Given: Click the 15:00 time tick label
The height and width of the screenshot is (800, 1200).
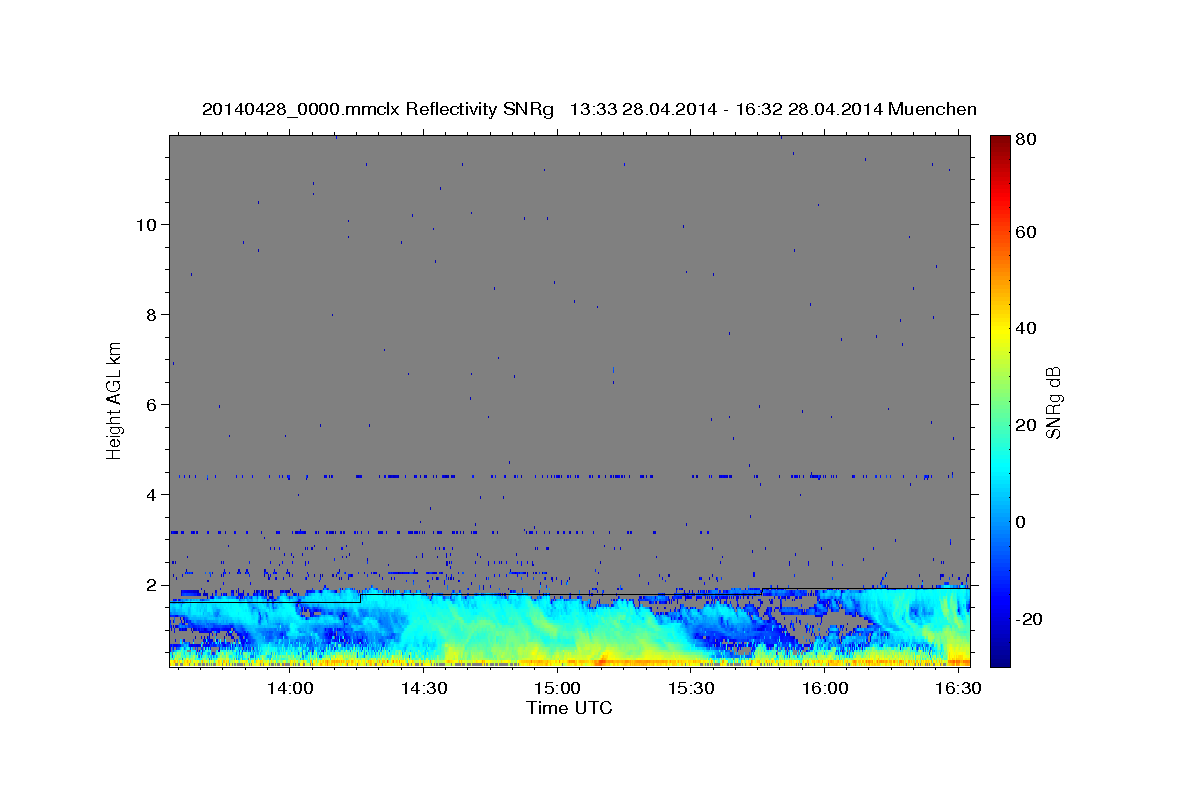Looking at the screenshot, I should pyautogui.click(x=557, y=689).
